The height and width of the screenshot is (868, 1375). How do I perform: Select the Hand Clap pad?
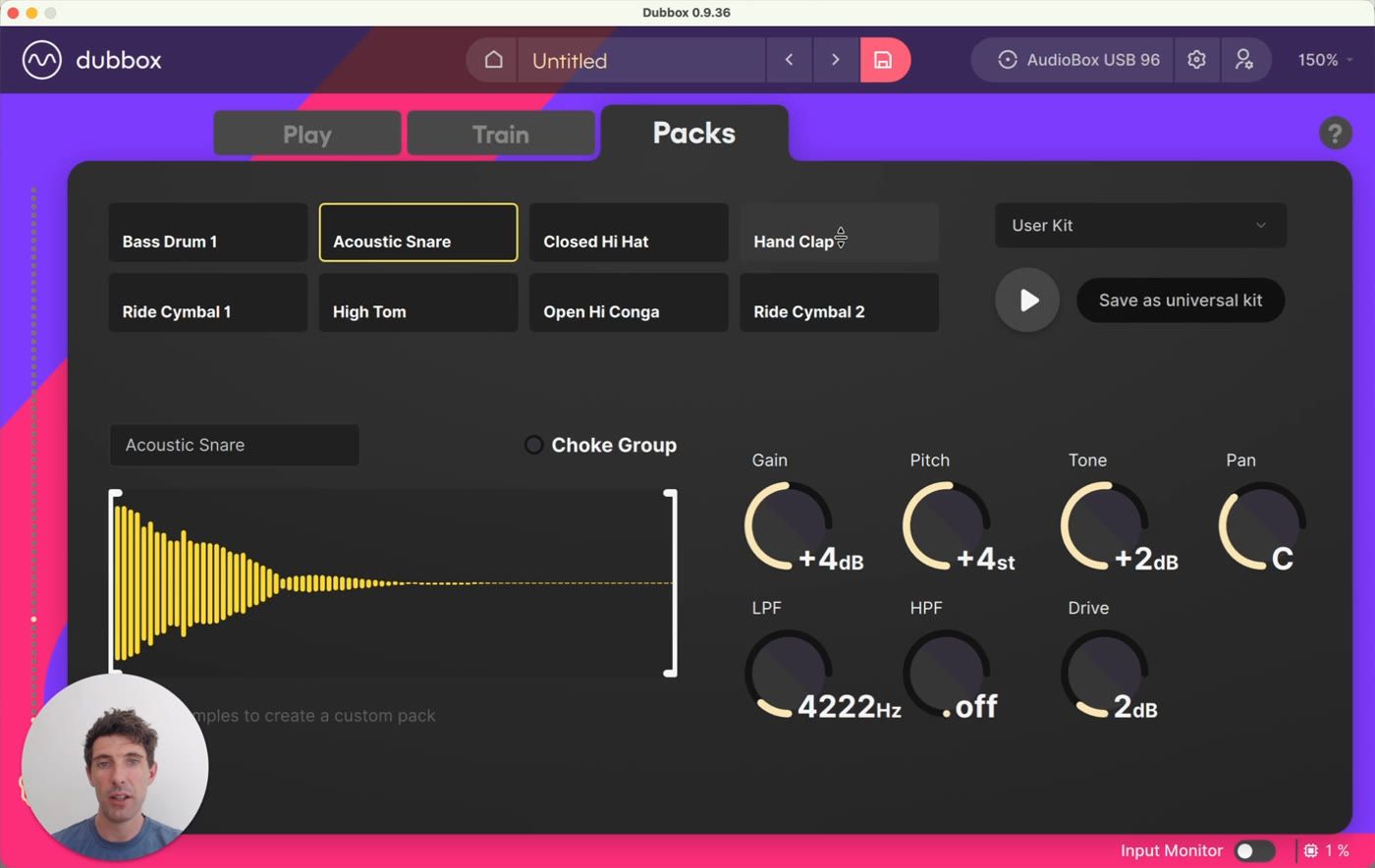coord(839,233)
